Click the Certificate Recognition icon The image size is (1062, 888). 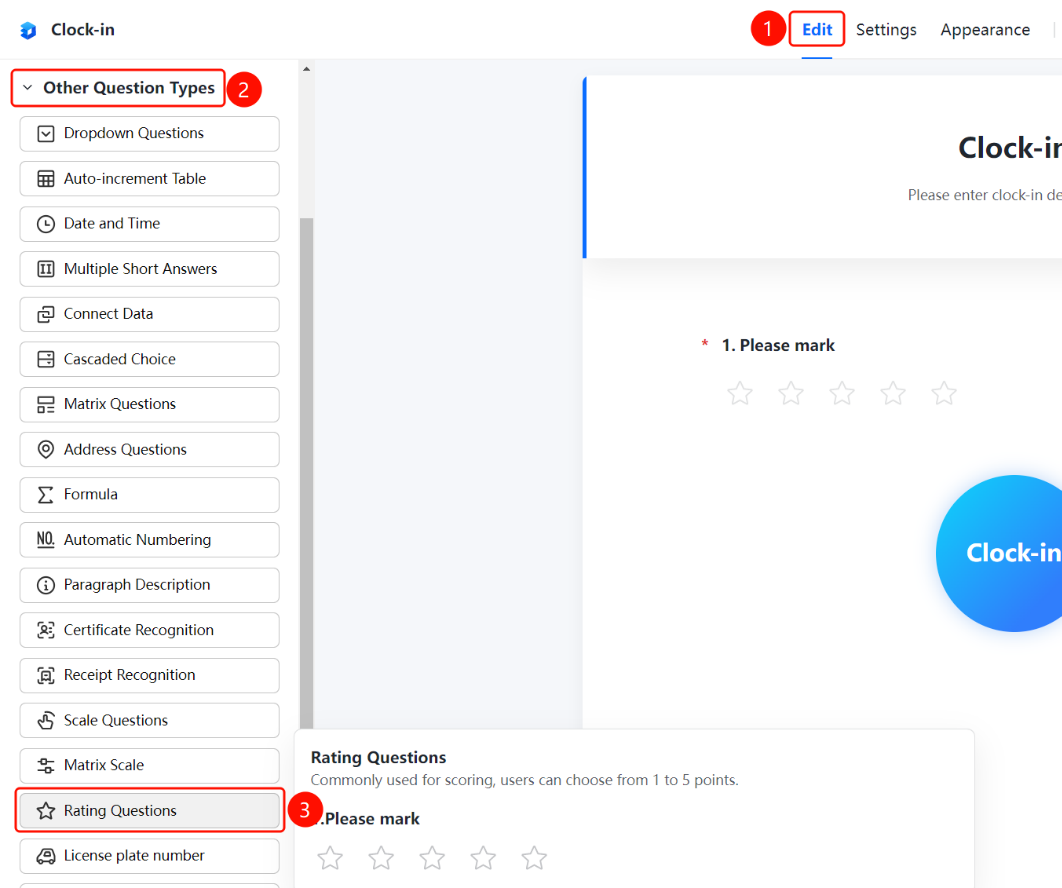pyautogui.click(x=45, y=630)
